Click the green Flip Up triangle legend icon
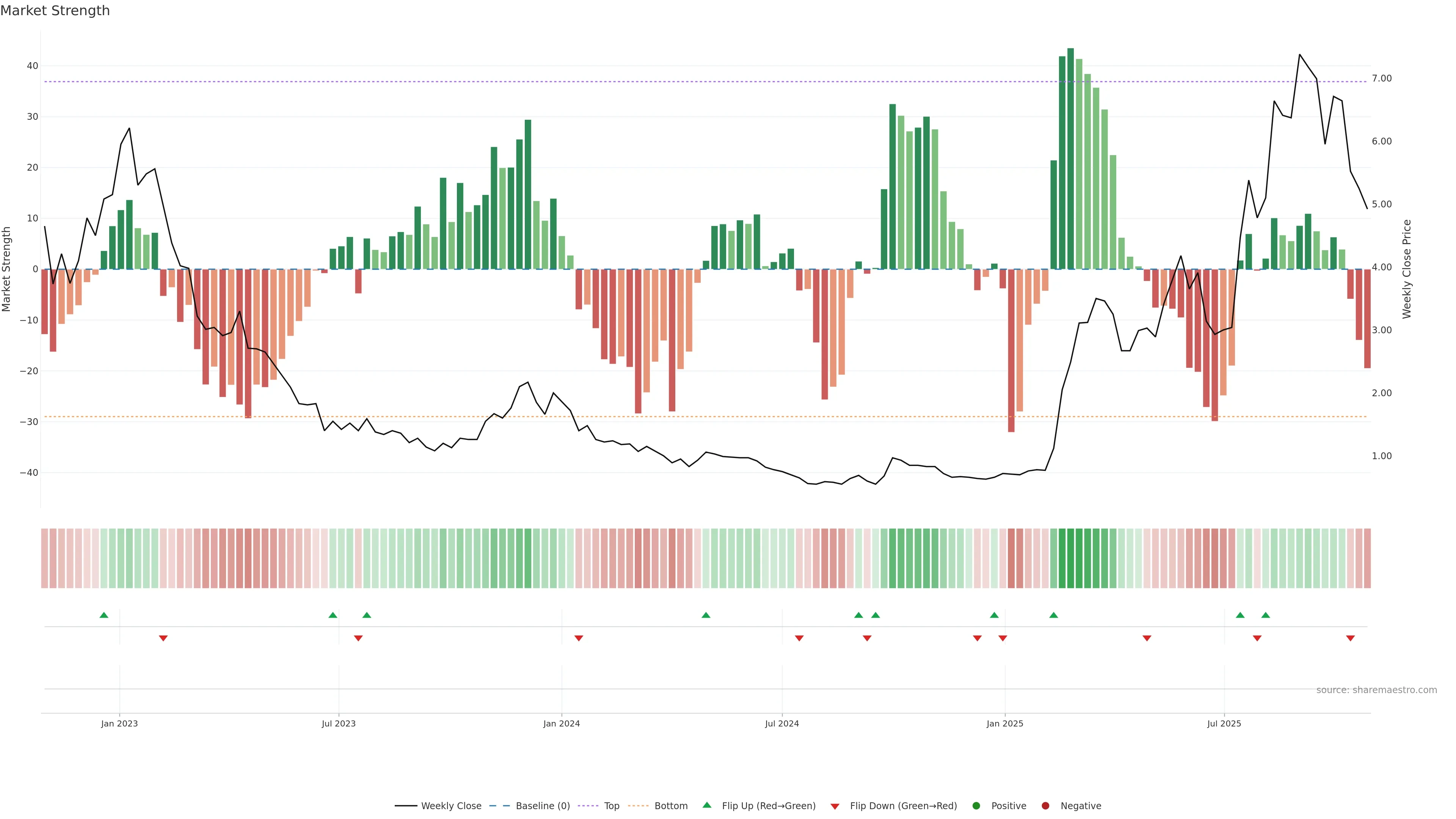This screenshot has height=819, width=1456. click(706, 805)
